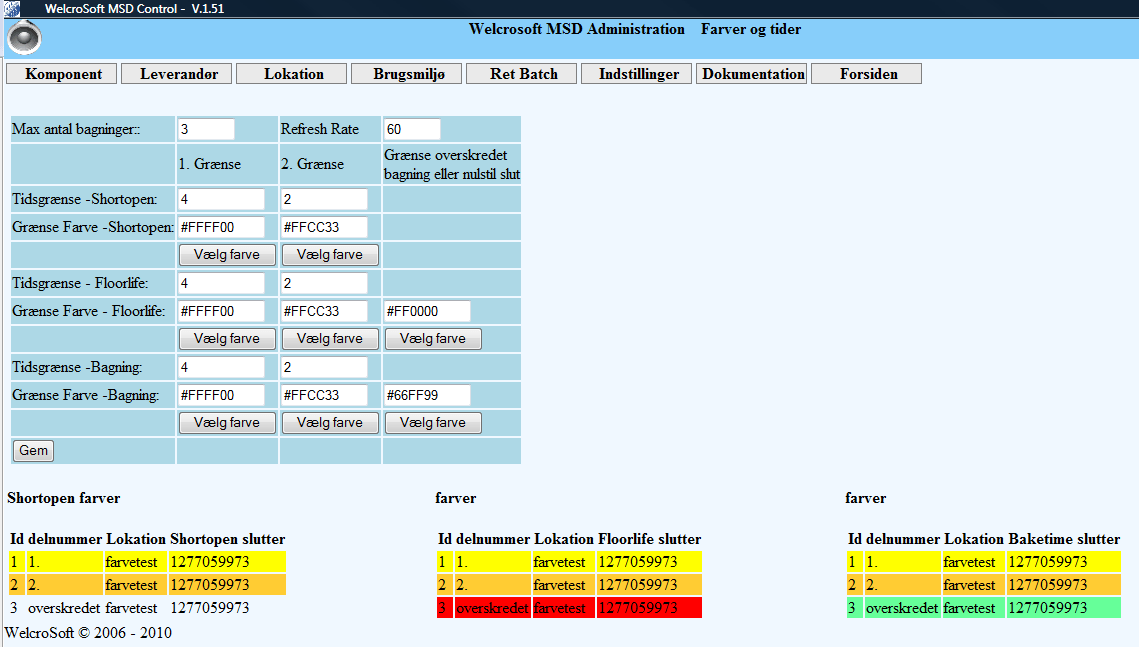Choose color for Bagning 1. Grænse
This screenshot has width=1139, height=647.
click(227, 423)
